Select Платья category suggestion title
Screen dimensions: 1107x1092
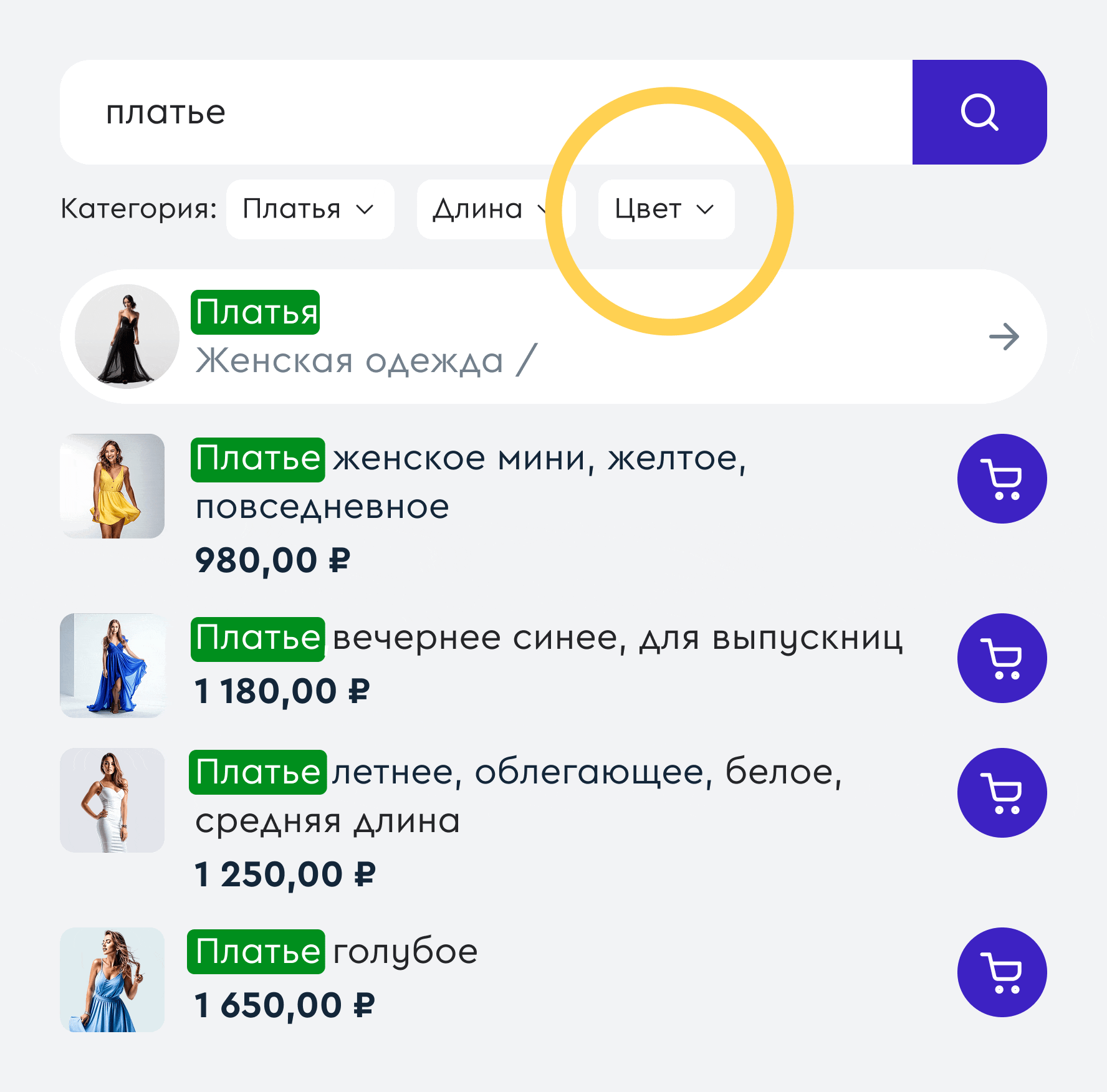256,312
